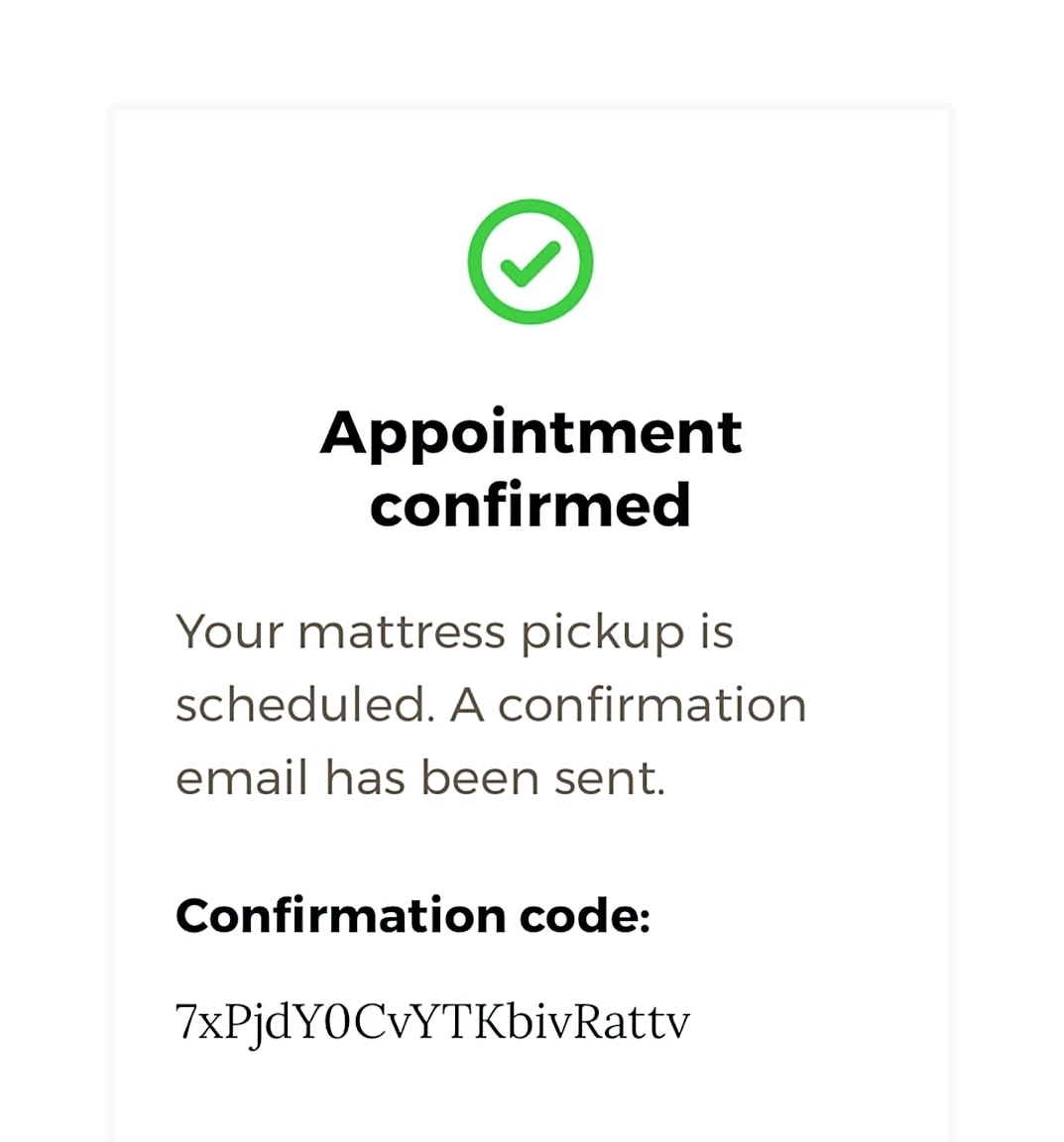The width and height of the screenshot is (1064, 1142).
Task: Click the end of the code at "Rattv"
Action: click(x=632, y=1022)
